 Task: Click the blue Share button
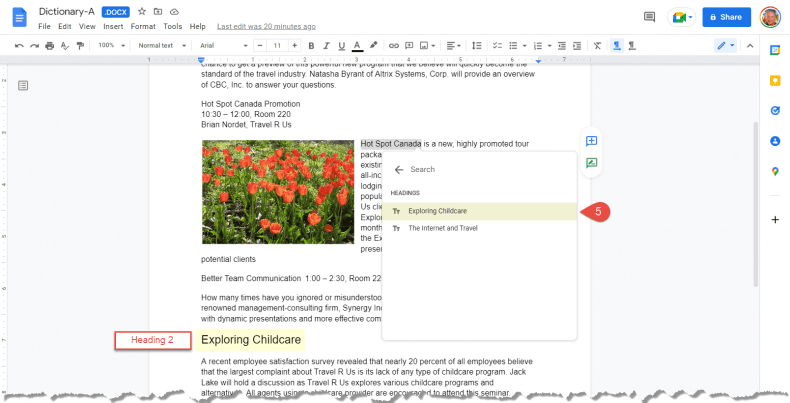725,17
